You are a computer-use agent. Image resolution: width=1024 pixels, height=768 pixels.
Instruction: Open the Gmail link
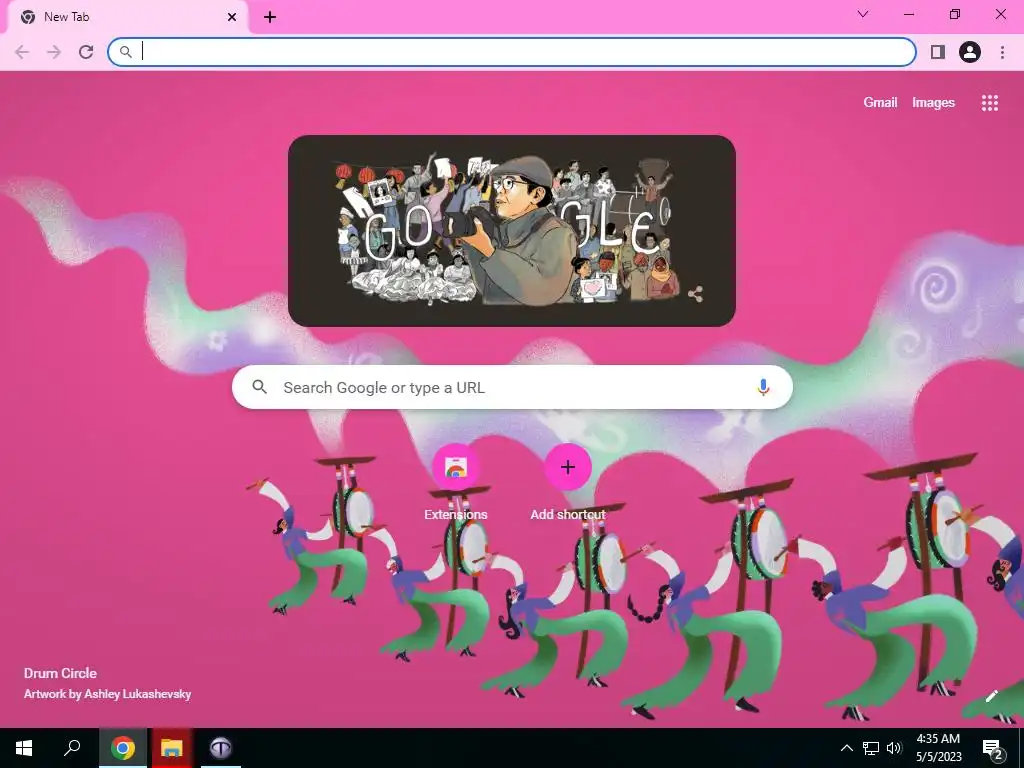click(880, 103)
